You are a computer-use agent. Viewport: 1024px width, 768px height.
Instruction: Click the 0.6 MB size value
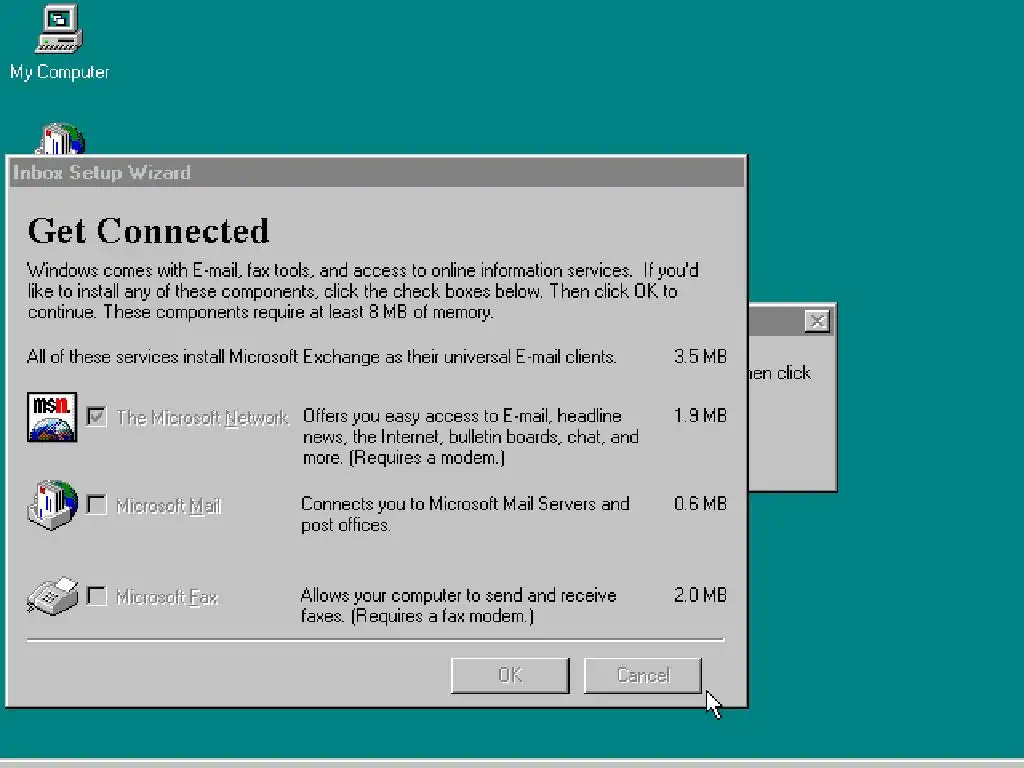[700, 504]
